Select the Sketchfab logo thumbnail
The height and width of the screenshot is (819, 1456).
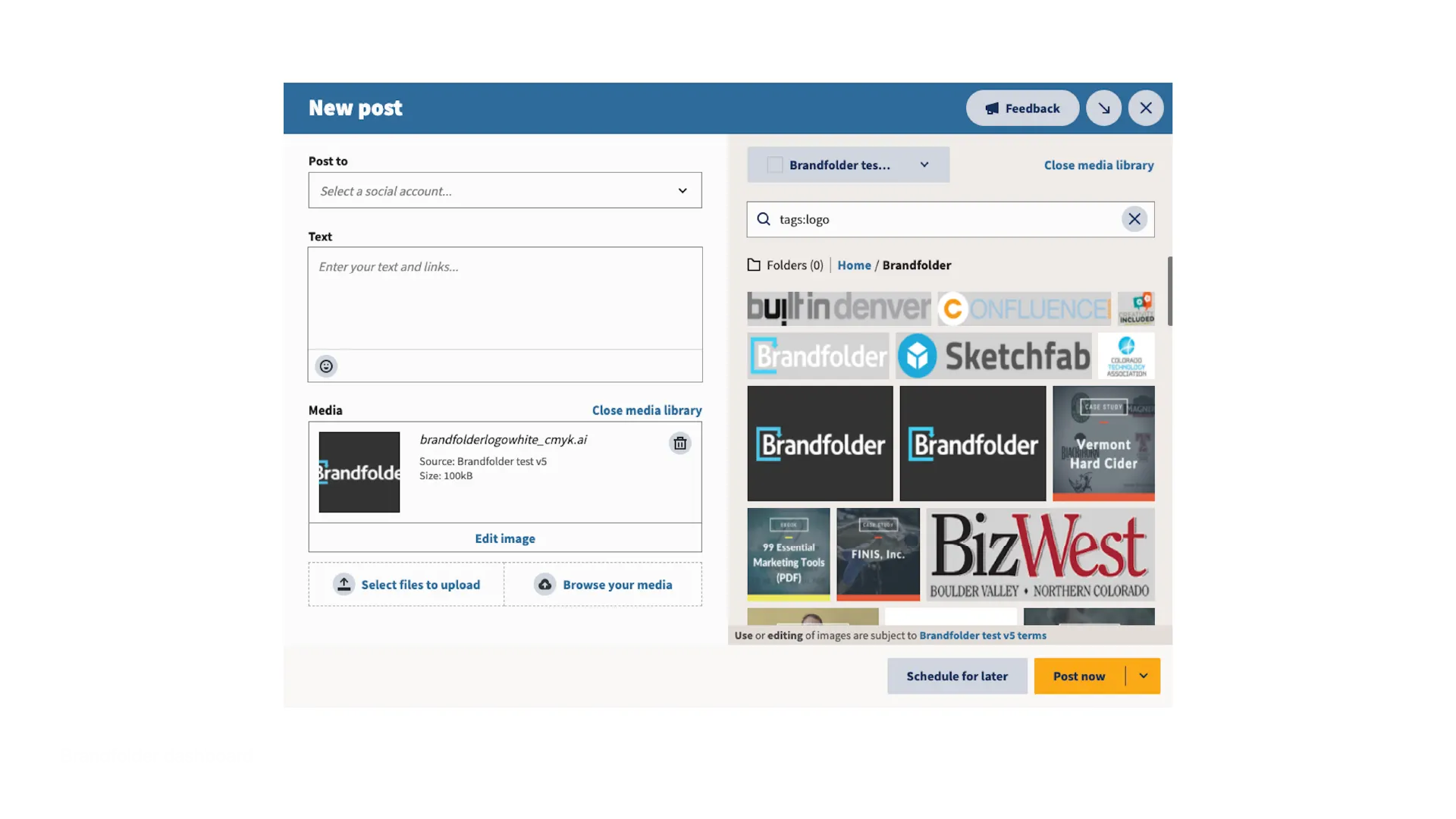993,356
